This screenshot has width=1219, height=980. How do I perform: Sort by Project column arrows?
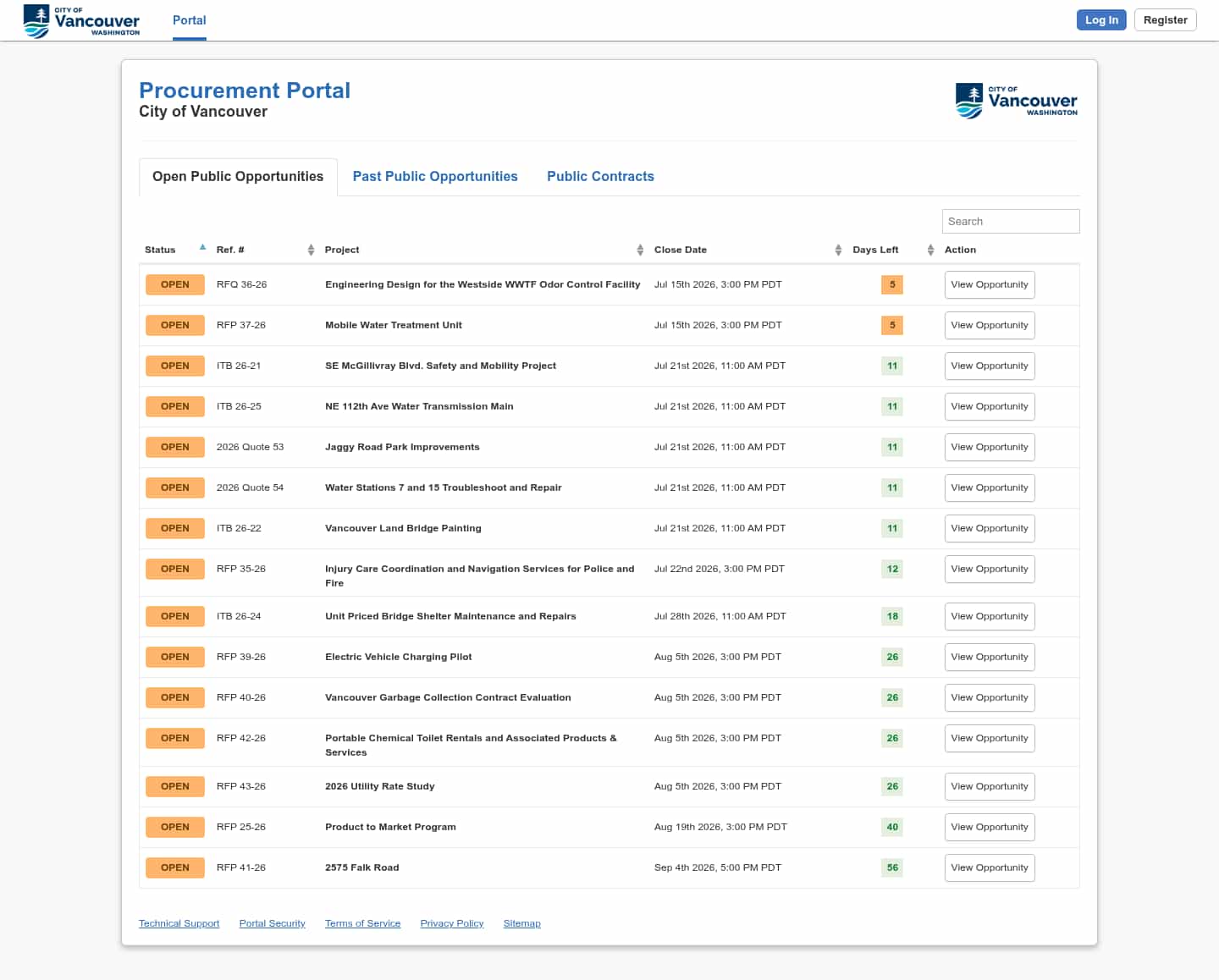(640, 250)
